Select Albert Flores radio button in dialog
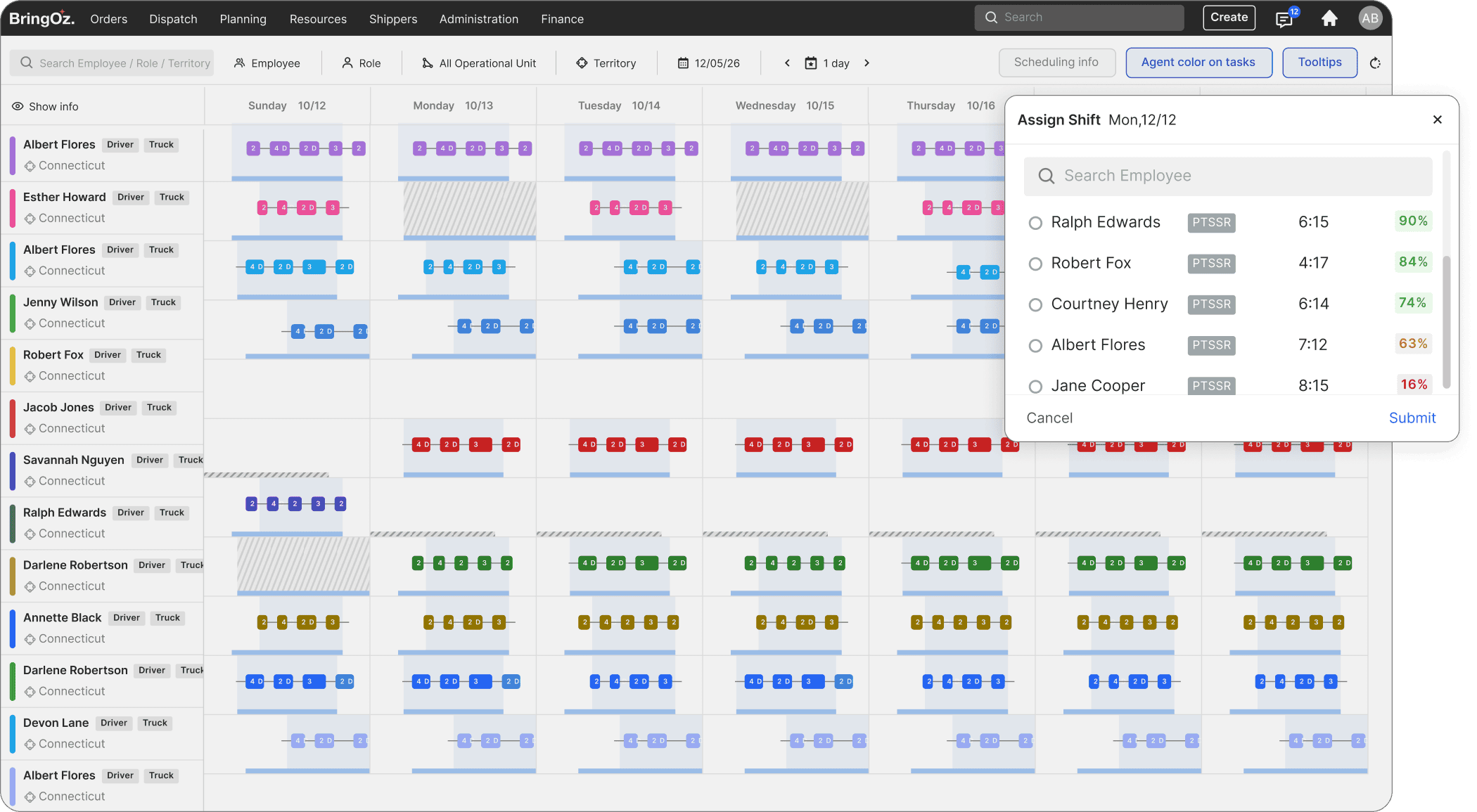The width and height of the screenshot is (1477, 812). coord(1035,345)
